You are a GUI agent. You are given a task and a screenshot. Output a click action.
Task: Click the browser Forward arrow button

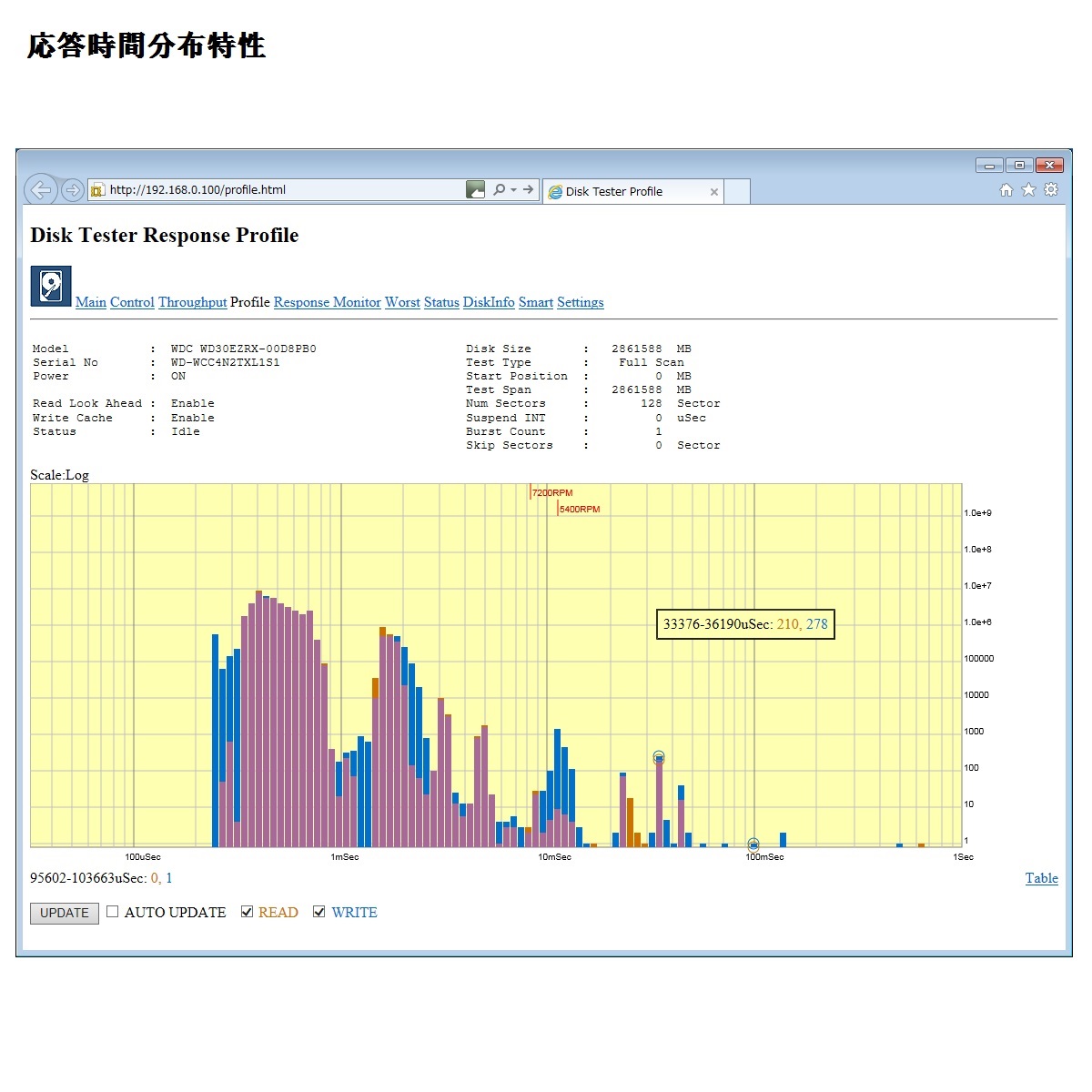pyautogui.click(x=73, y=190)
